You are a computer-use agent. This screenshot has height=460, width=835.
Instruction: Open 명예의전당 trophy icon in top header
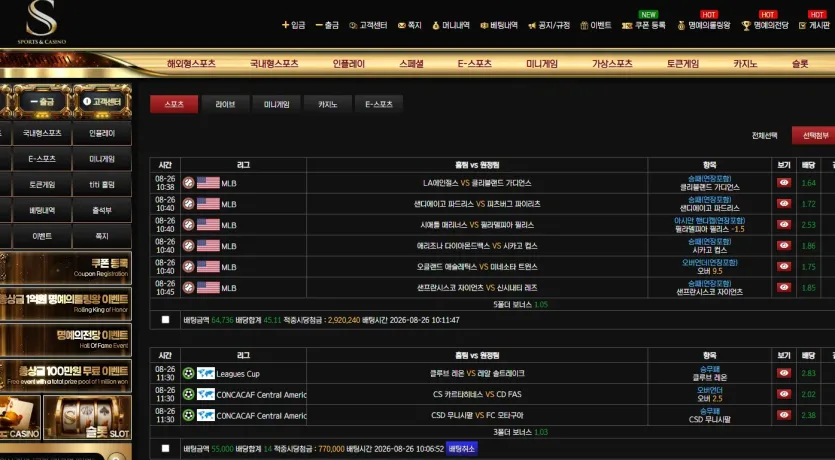click(746, 26)
